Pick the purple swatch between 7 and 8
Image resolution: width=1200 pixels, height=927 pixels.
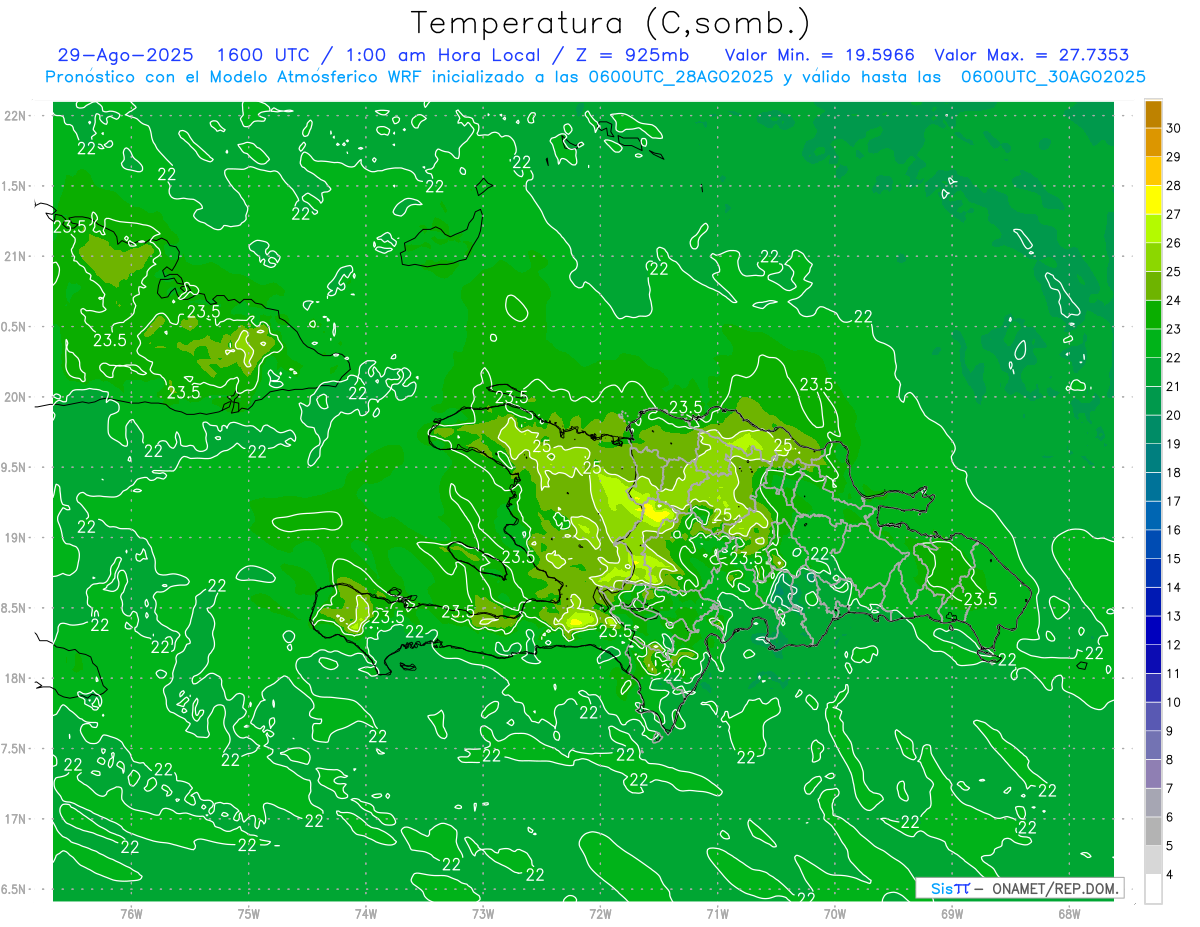[1153, 773]
